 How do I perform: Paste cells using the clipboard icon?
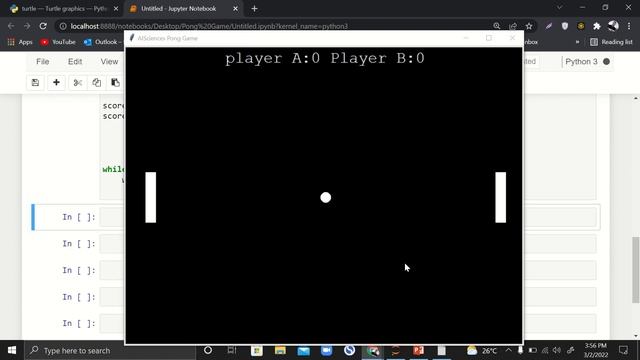tap(116, 83)
